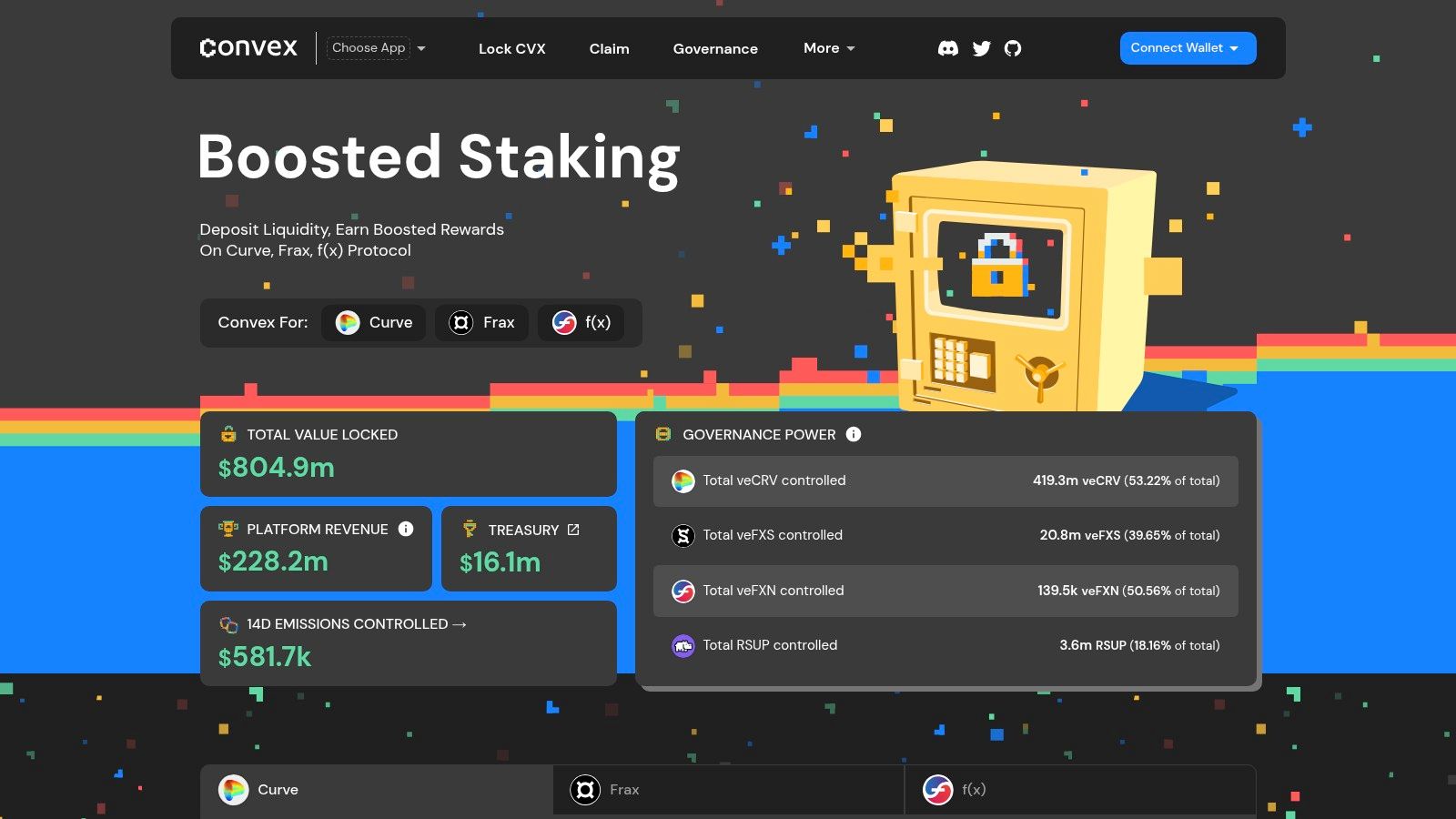Click the veFXN token icon
This screenshot has width=1456, height=819.
tap(683, 591)
